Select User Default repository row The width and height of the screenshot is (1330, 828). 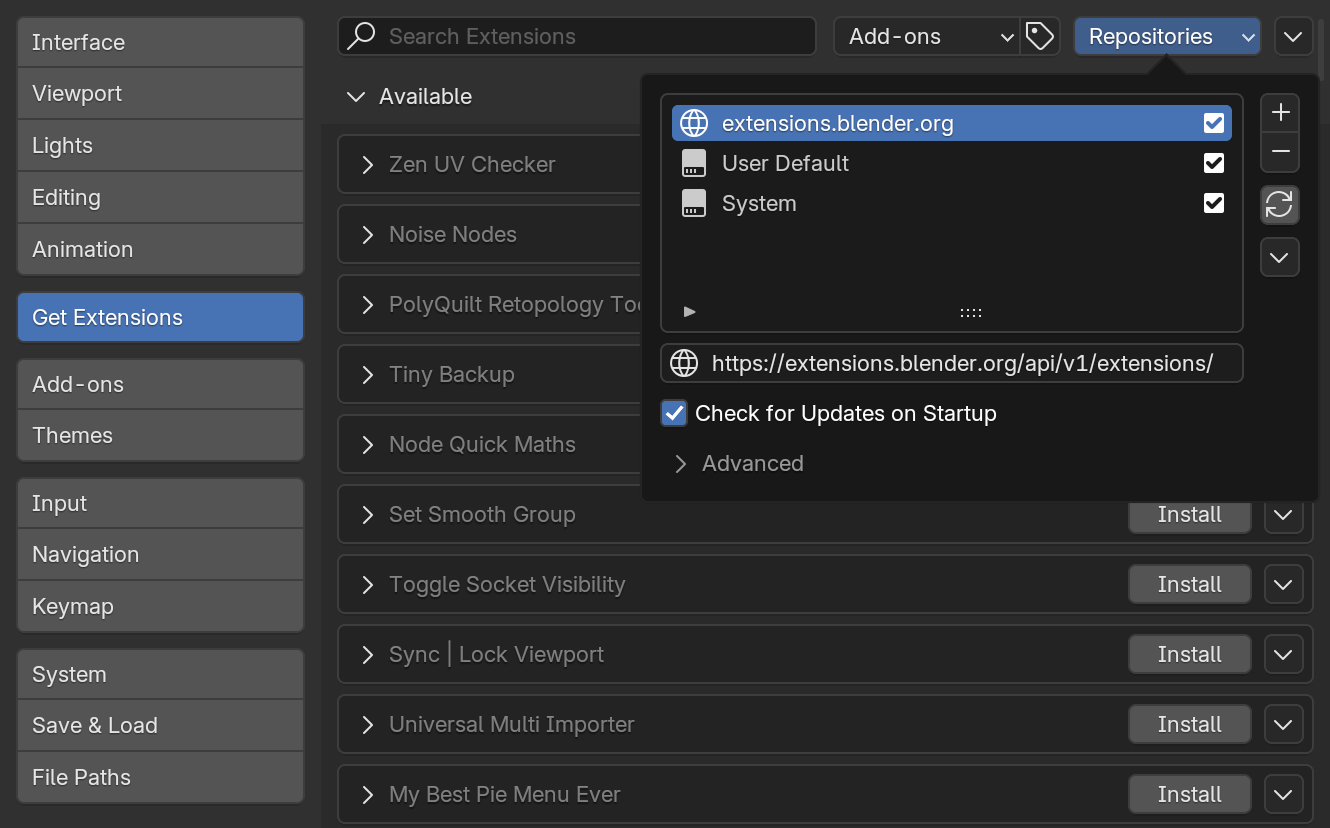(952, 163)
